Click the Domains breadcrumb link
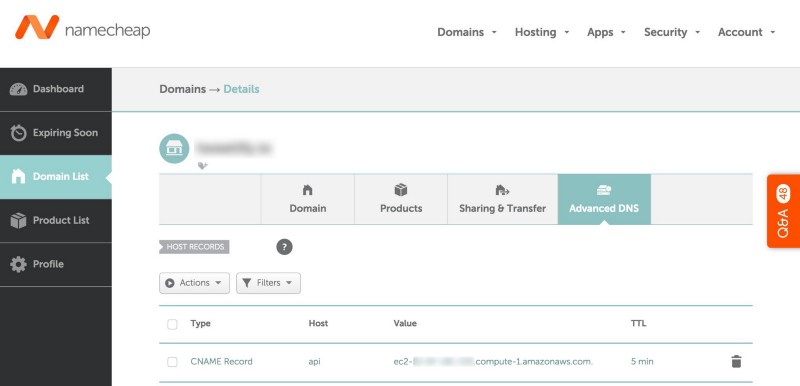Viewport: 800px width, 386px height. [183, 89]
